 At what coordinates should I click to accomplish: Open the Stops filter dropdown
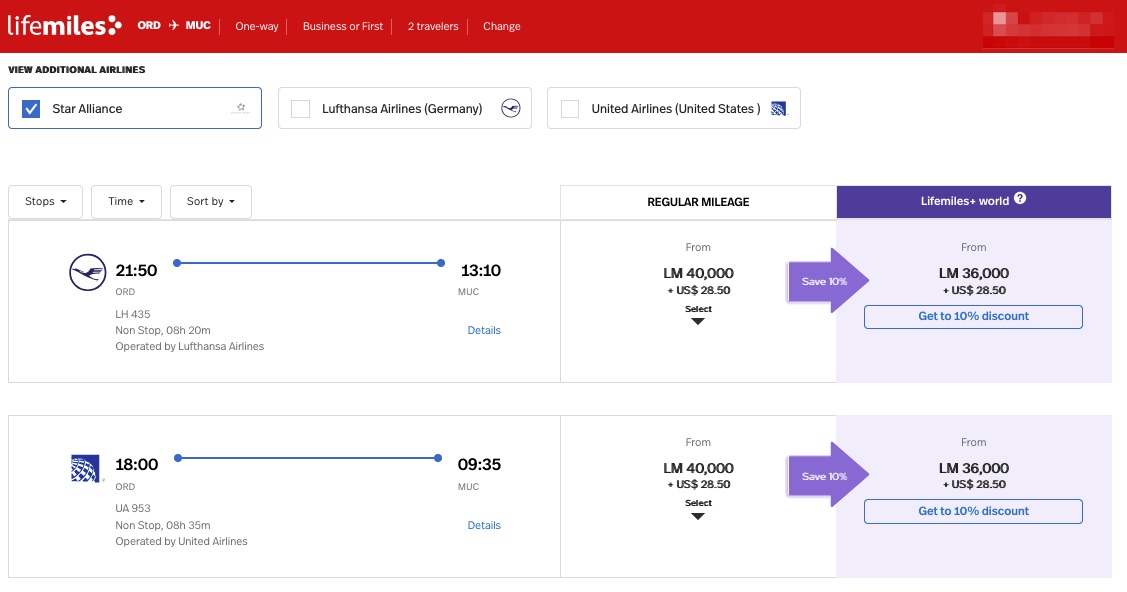coord(46,201)
